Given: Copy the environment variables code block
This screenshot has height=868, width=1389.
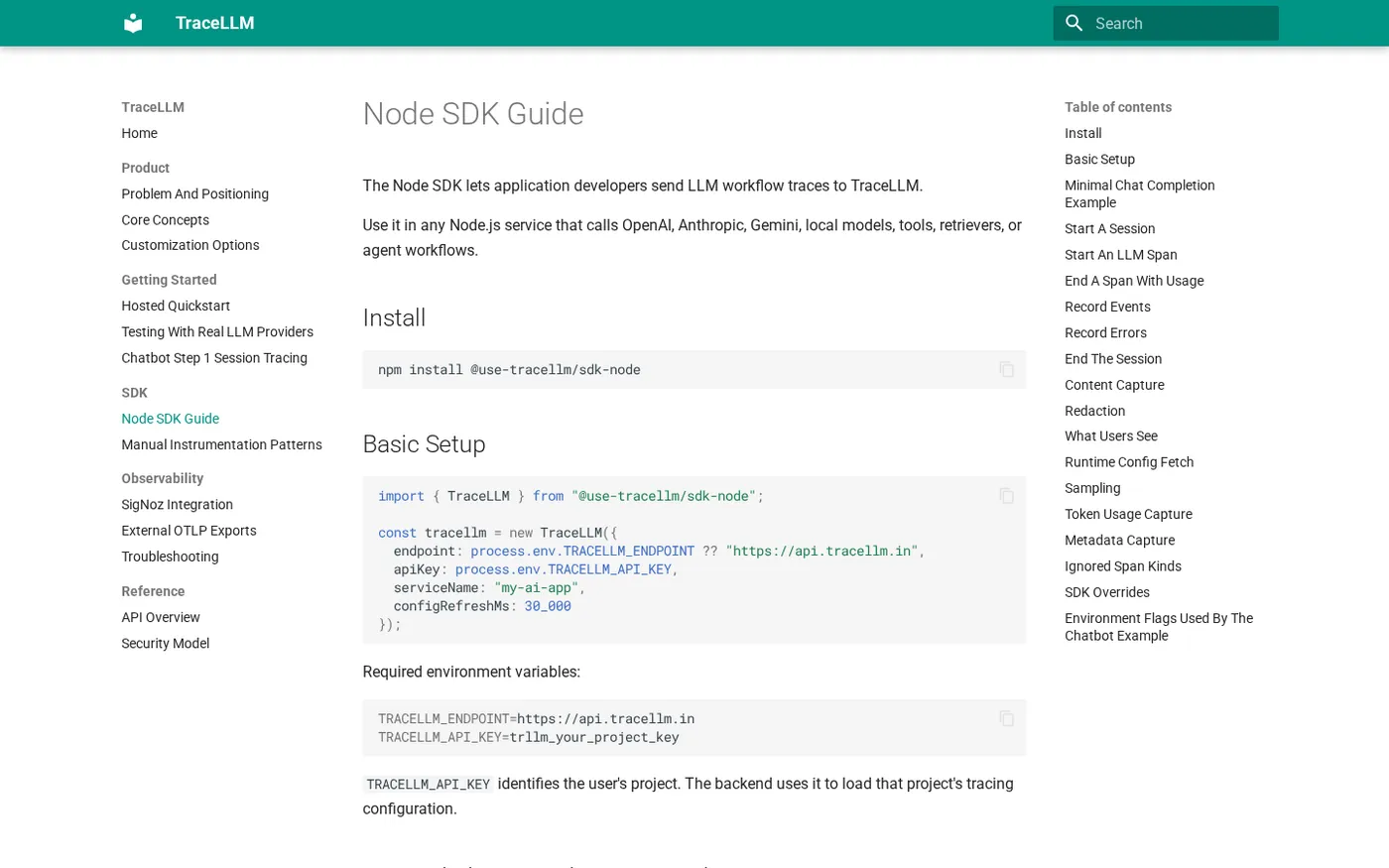Looking at the screenshot, I should [1006, 718].
